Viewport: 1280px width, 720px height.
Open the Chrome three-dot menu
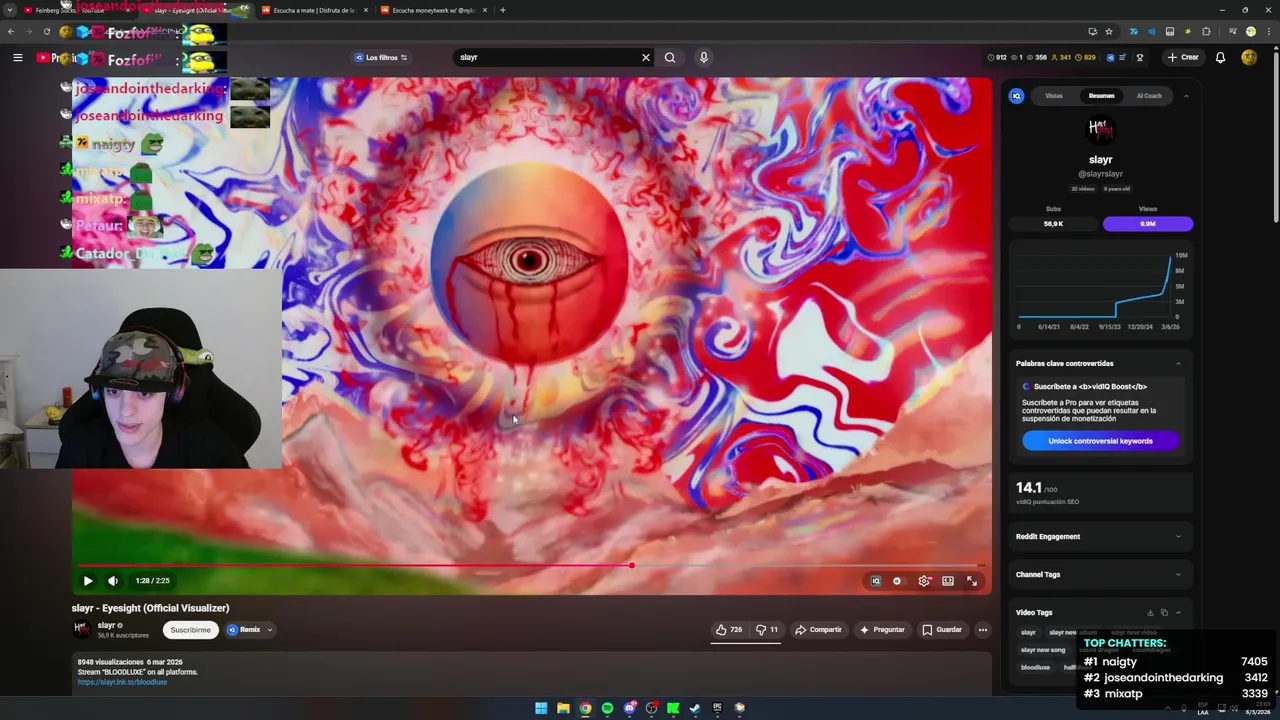pyautogui.click(x=1268, y=32)
